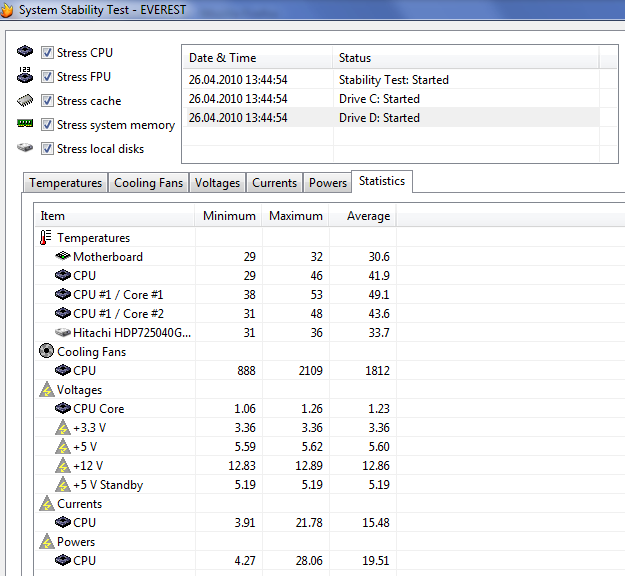
Task: Click CPU power maximum value 28.06
Action: pyautogui.click(x=309, y=561)
